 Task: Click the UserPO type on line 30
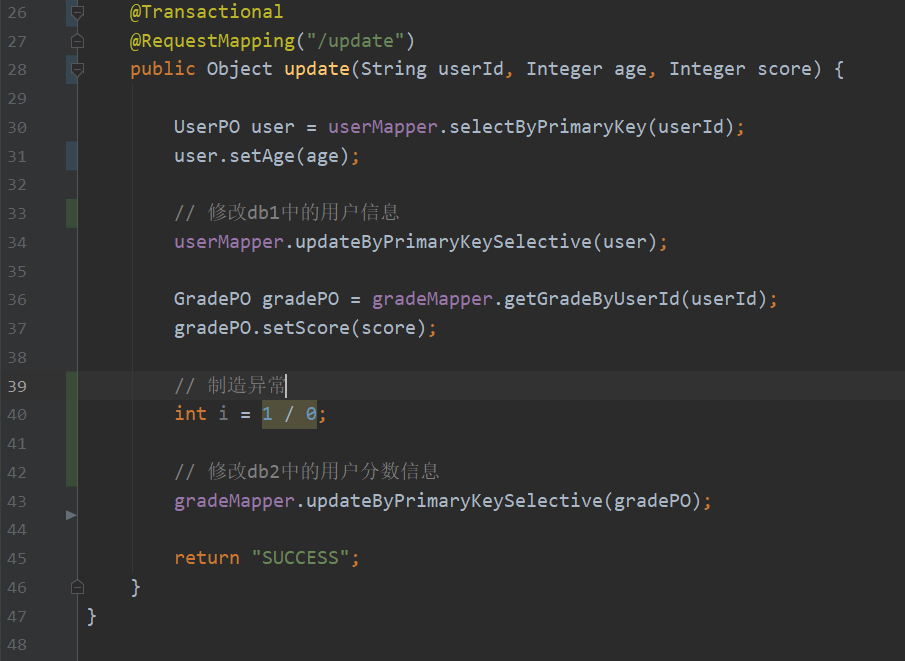(x=207, y=127)
